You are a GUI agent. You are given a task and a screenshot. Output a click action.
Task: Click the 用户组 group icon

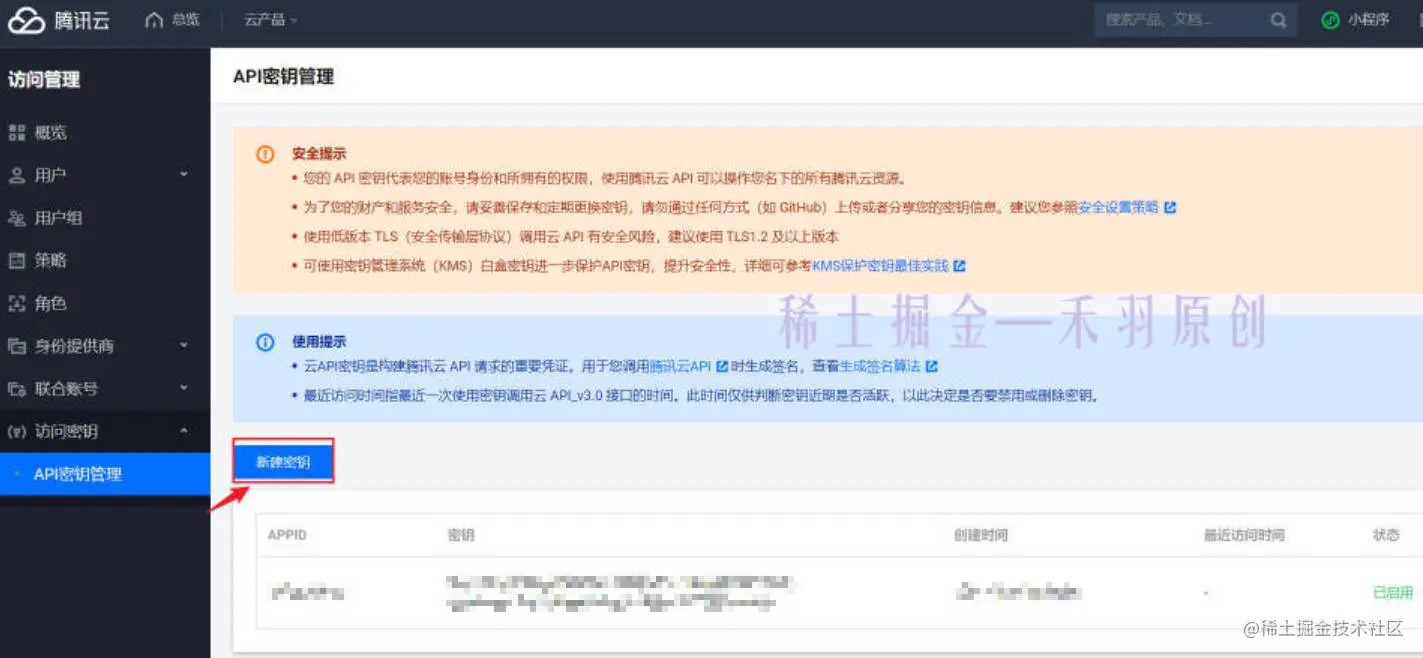coord(16,218)
